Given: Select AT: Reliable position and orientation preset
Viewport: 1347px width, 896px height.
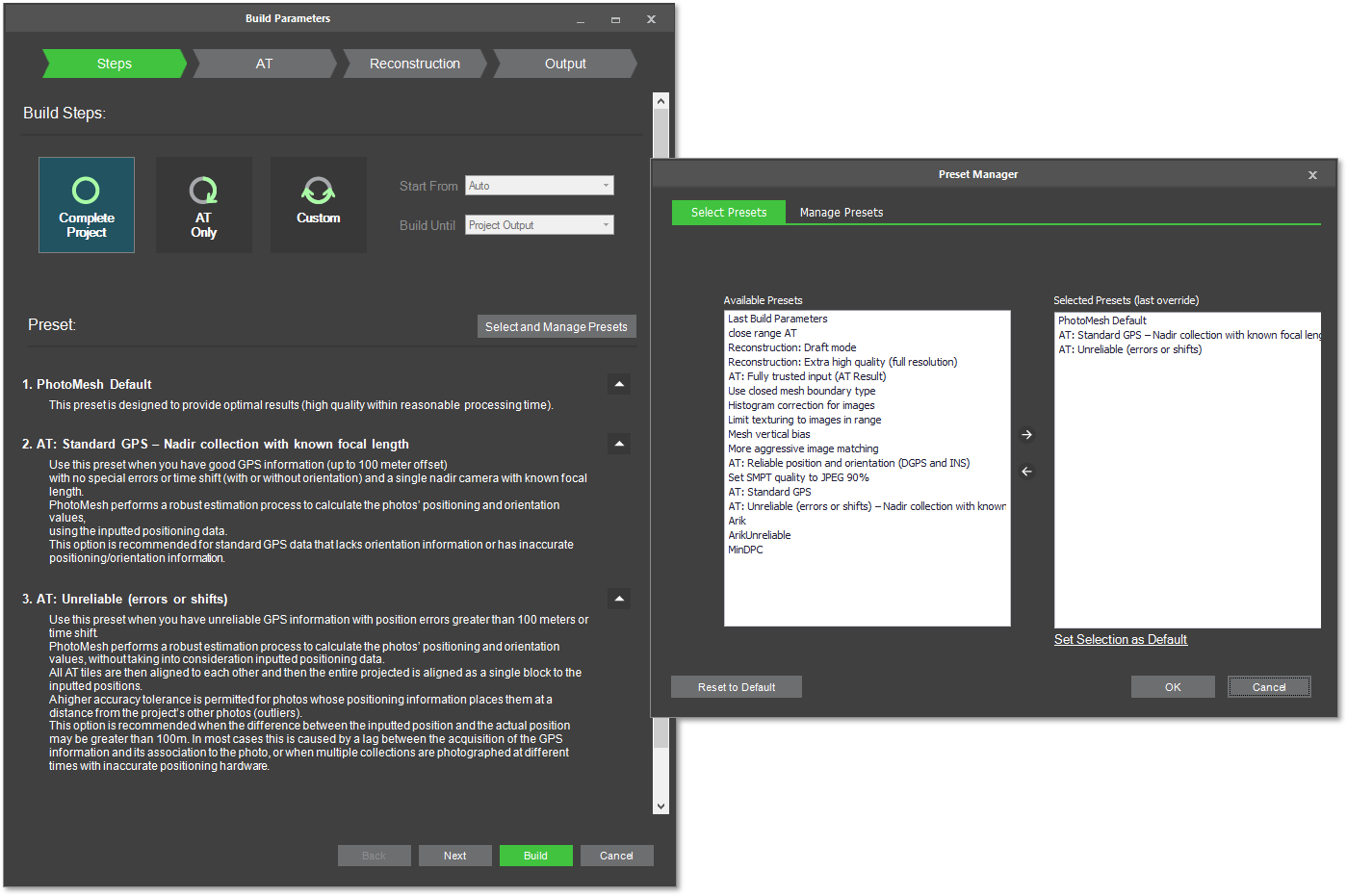Looking at the screenshot, I should coord(849,463).
